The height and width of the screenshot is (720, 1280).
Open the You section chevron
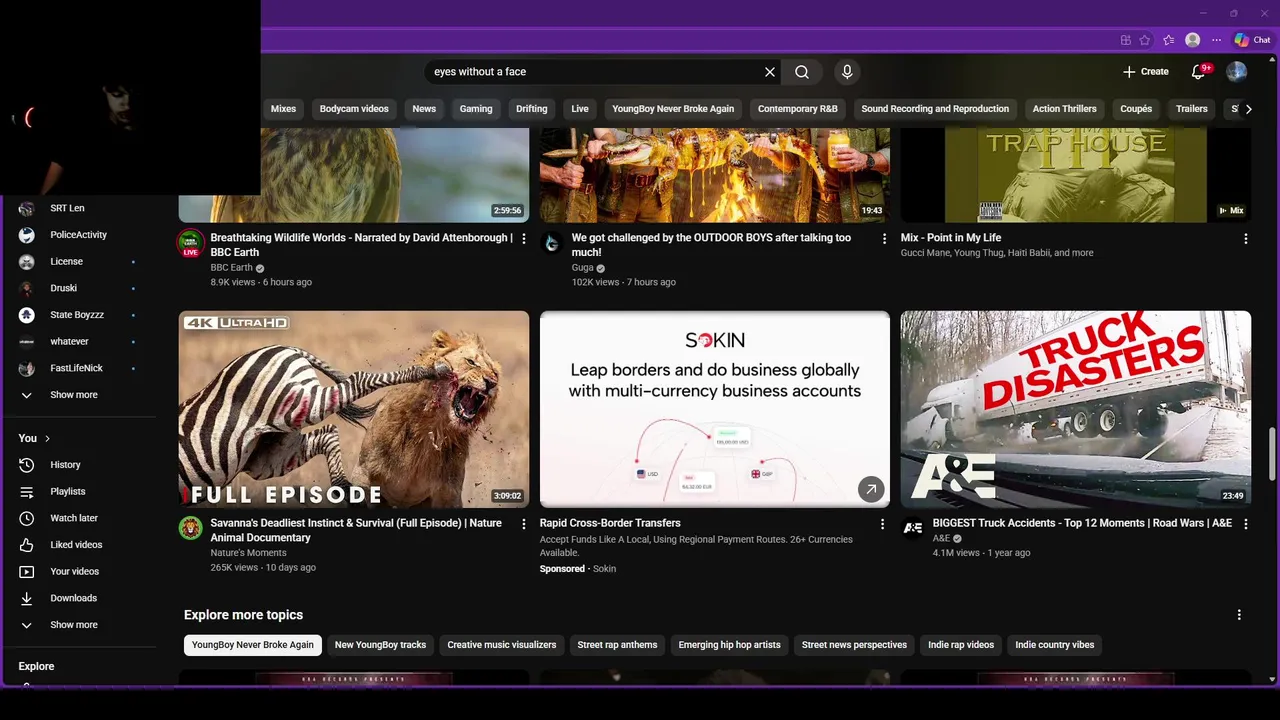click(x=47, y=438)
